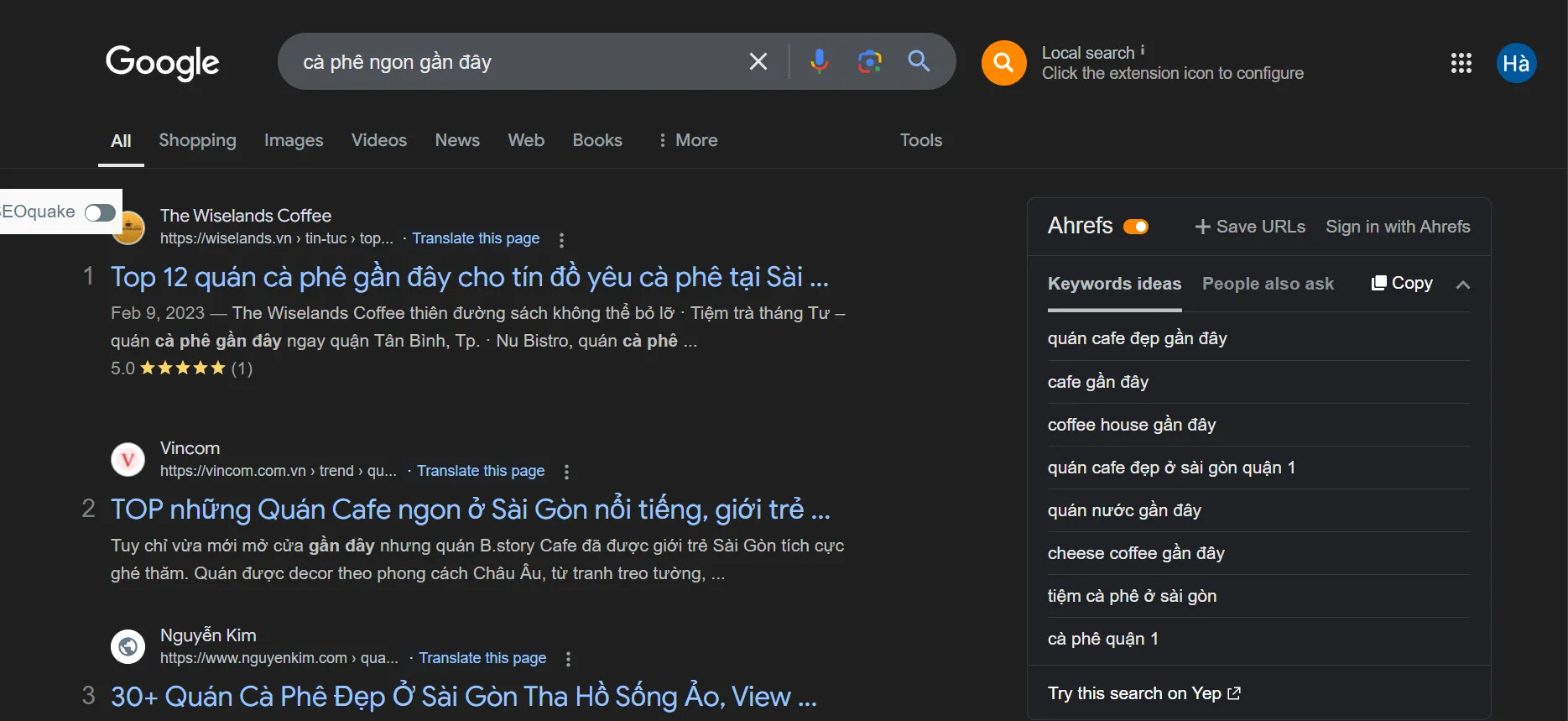Image resolution: width=1568 pixels, height=721 pixels.
Task: Select the All results tab
Action: [x=121, y=141]
